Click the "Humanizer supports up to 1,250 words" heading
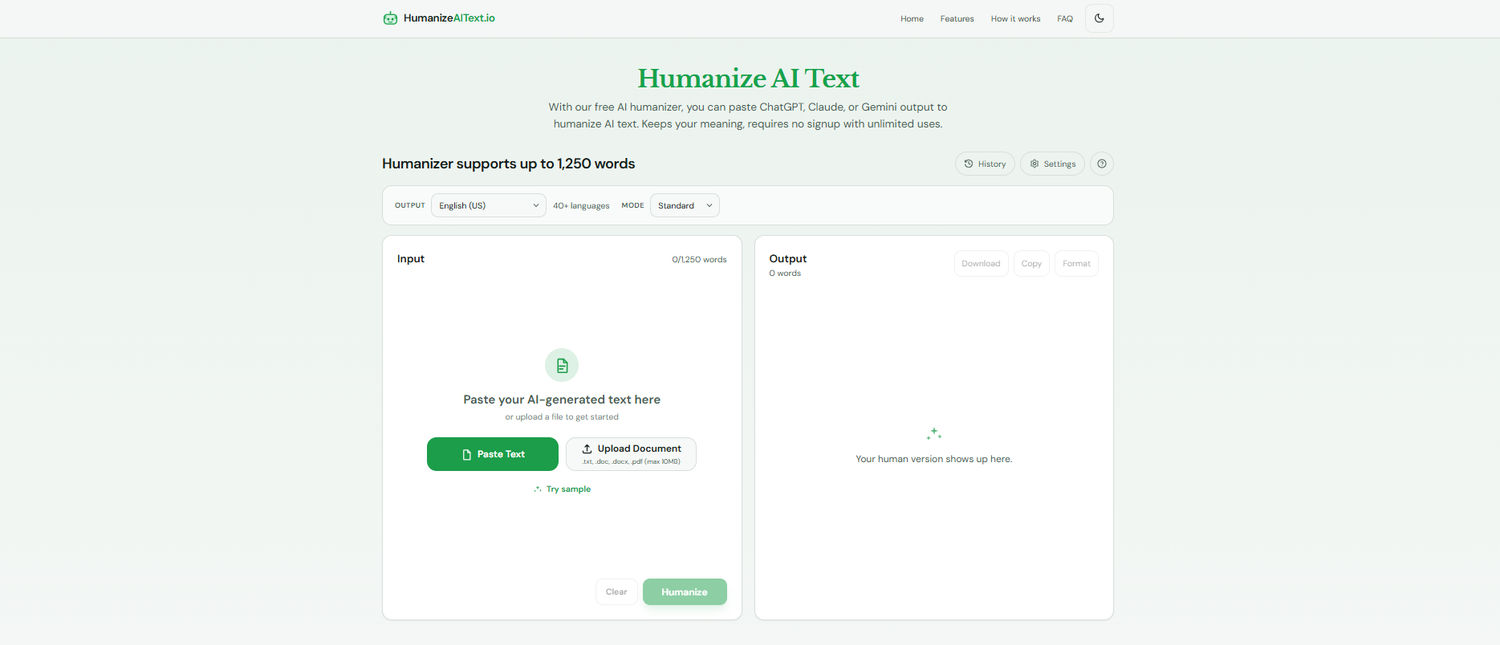 point(508,164)
